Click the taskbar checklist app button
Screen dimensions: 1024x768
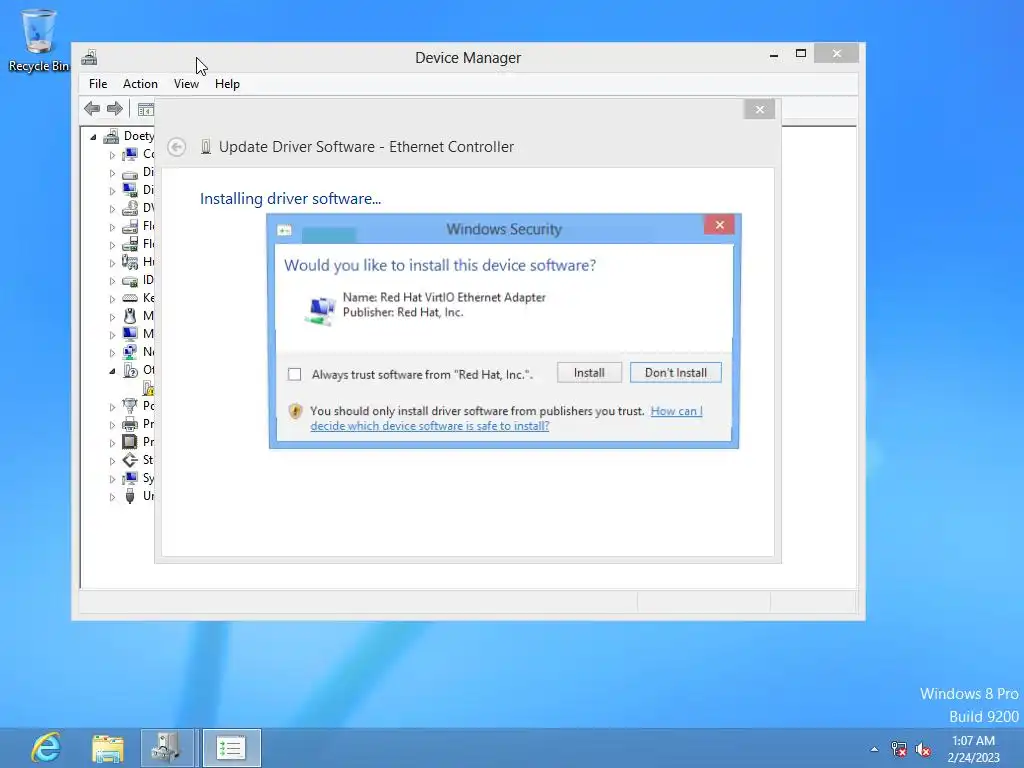coord(231,748)
